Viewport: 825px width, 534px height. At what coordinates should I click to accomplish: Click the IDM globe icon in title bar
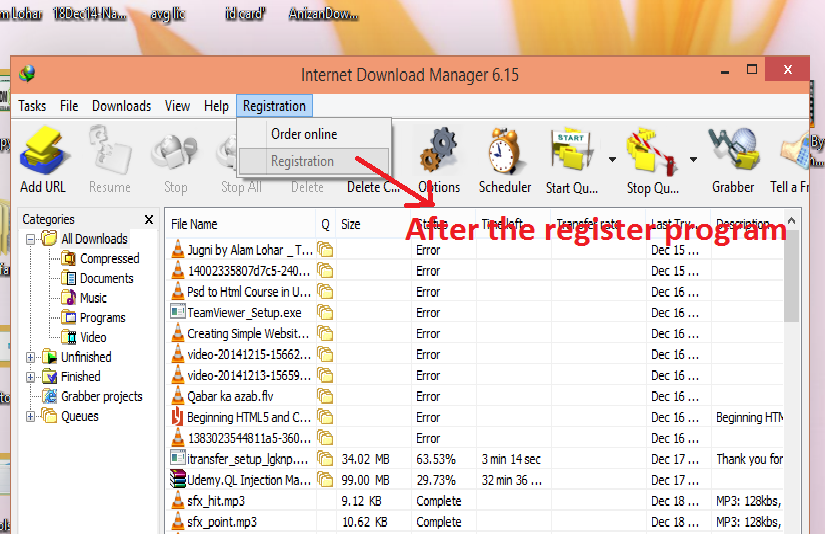(27, 73)
